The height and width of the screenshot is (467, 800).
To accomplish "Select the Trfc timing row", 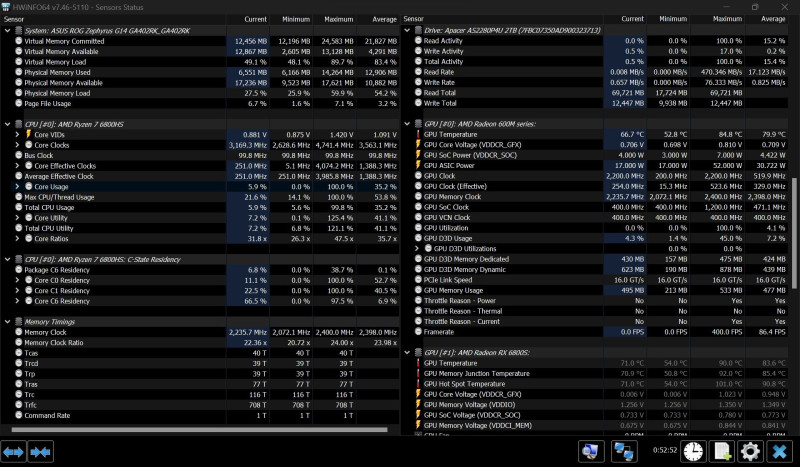I will tap(199, 405).
